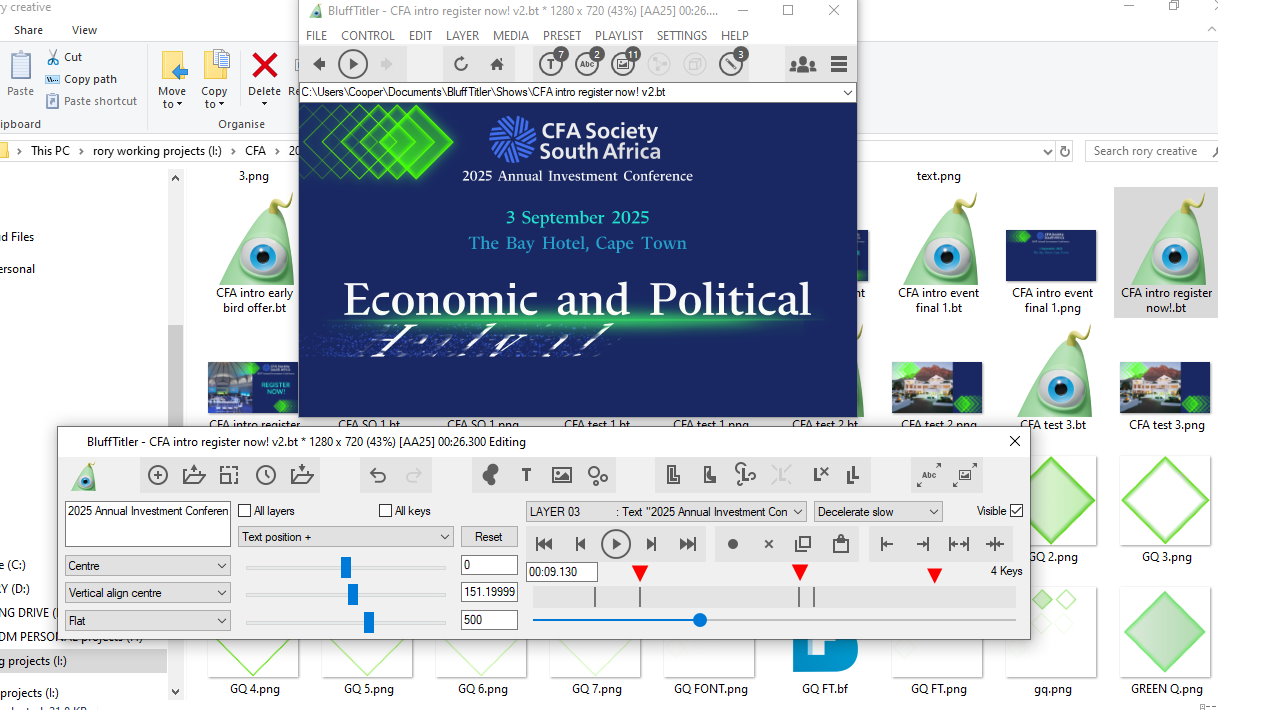Image resolution: width=1280 pixels, height=720 pixels.
Task: Click the BluffTitler mascot icon in edit window
Action: 85,476
